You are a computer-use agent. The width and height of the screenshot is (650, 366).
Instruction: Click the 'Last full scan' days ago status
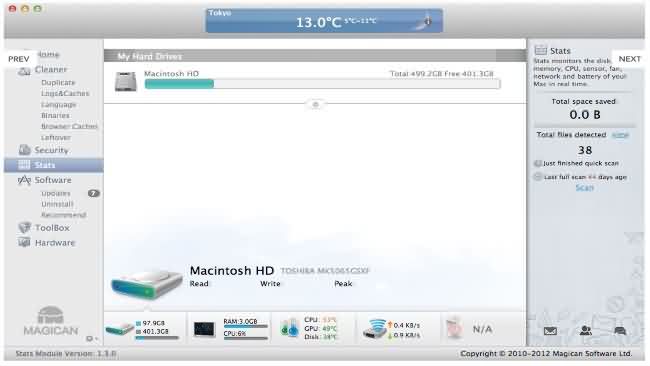[585, 177]
